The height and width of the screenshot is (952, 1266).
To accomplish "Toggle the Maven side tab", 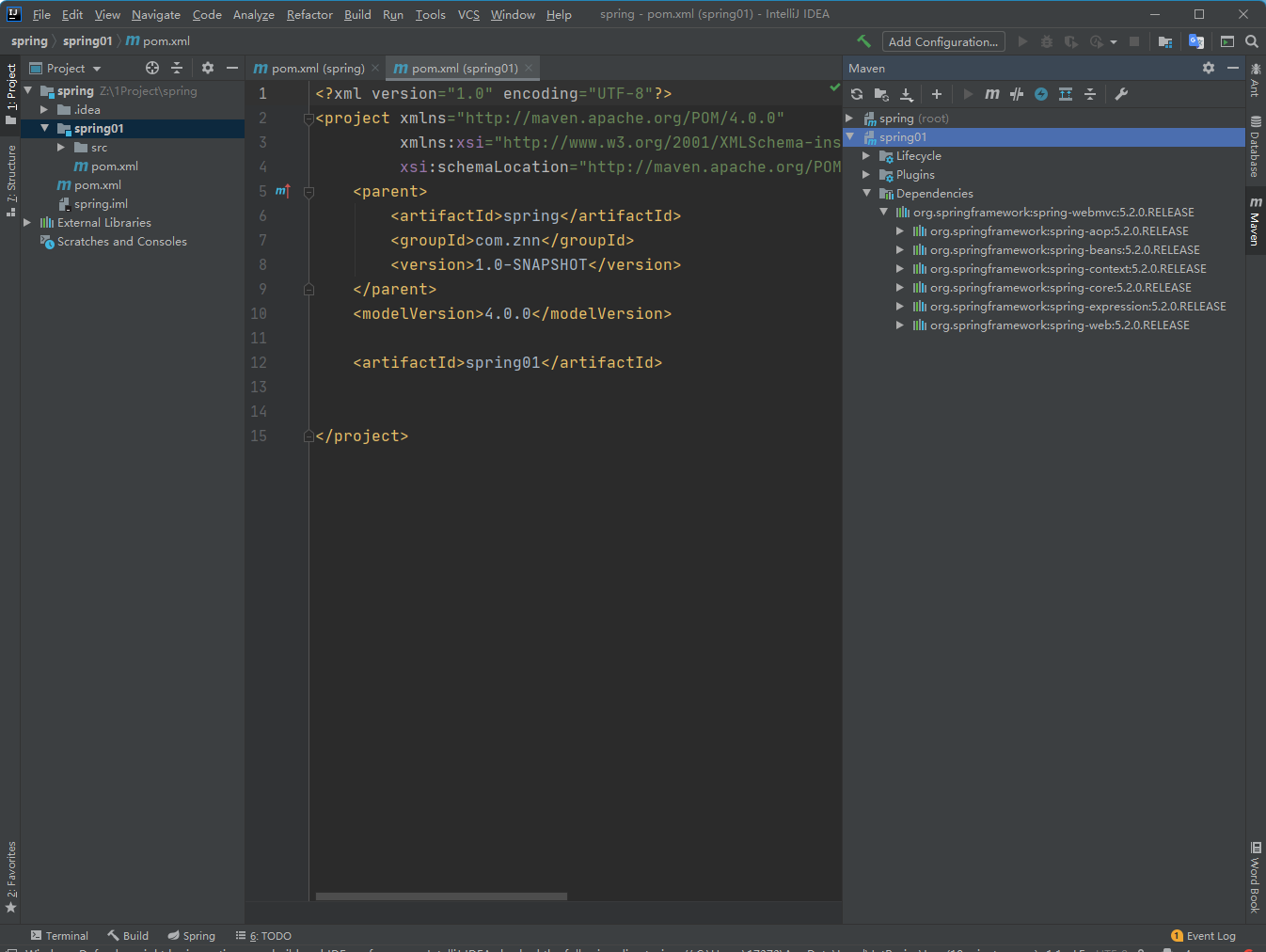I will [1256, 221].
